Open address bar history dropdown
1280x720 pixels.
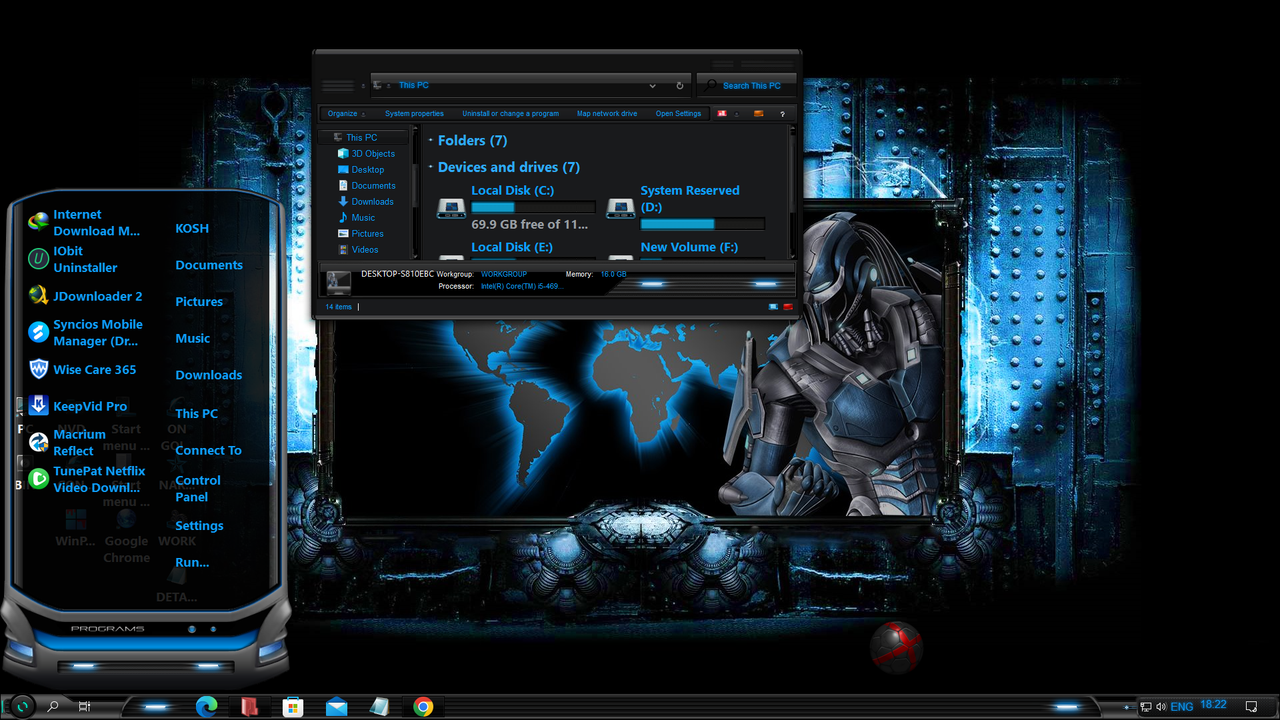click(x=653, y=86)
